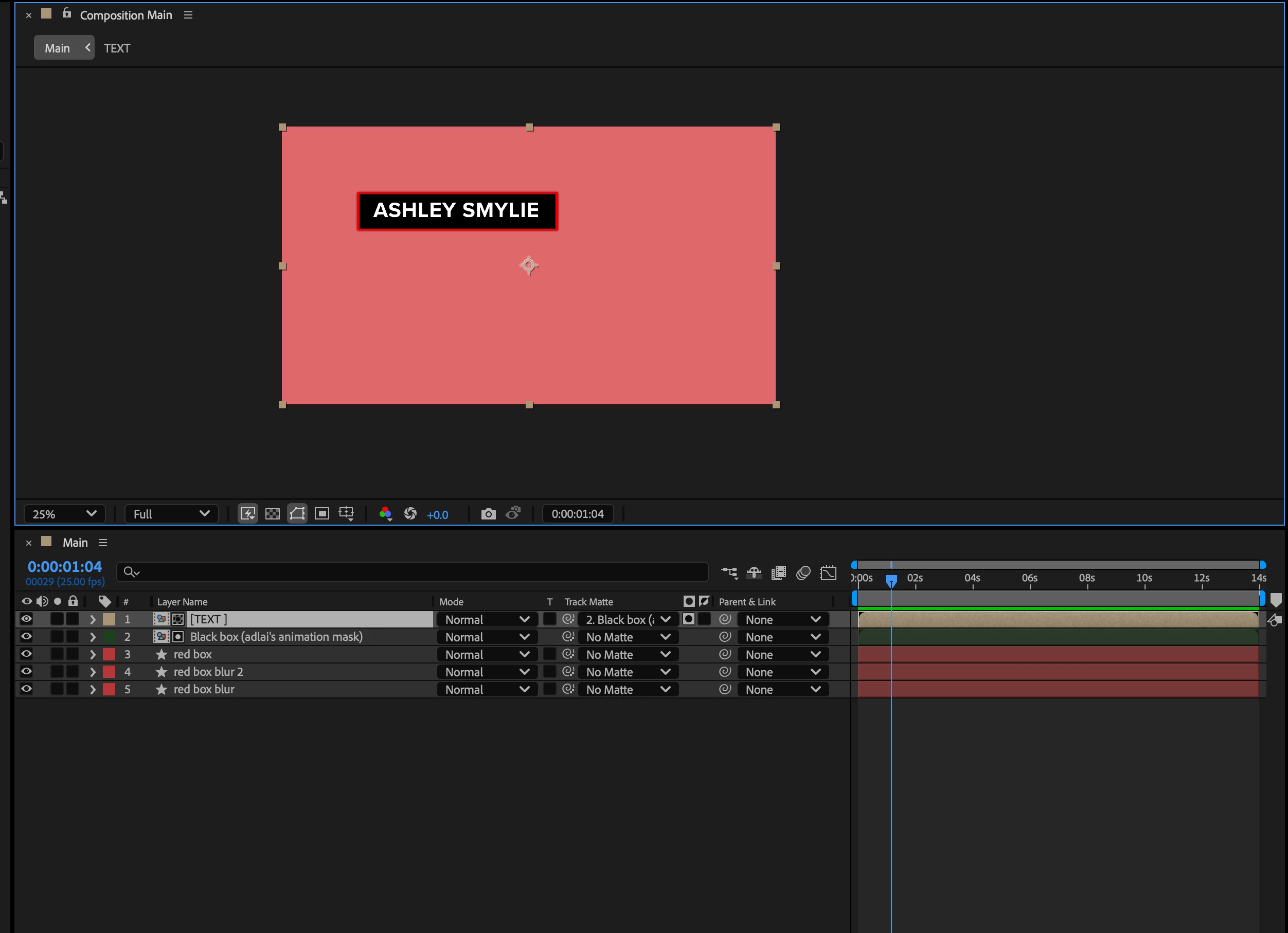Click the timeline layer search field
This screenshot has width=1288, height=933.
click(412, 572)
